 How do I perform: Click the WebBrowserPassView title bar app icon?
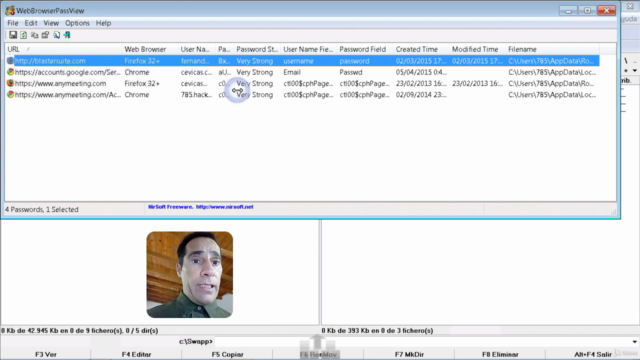[10, 11]
